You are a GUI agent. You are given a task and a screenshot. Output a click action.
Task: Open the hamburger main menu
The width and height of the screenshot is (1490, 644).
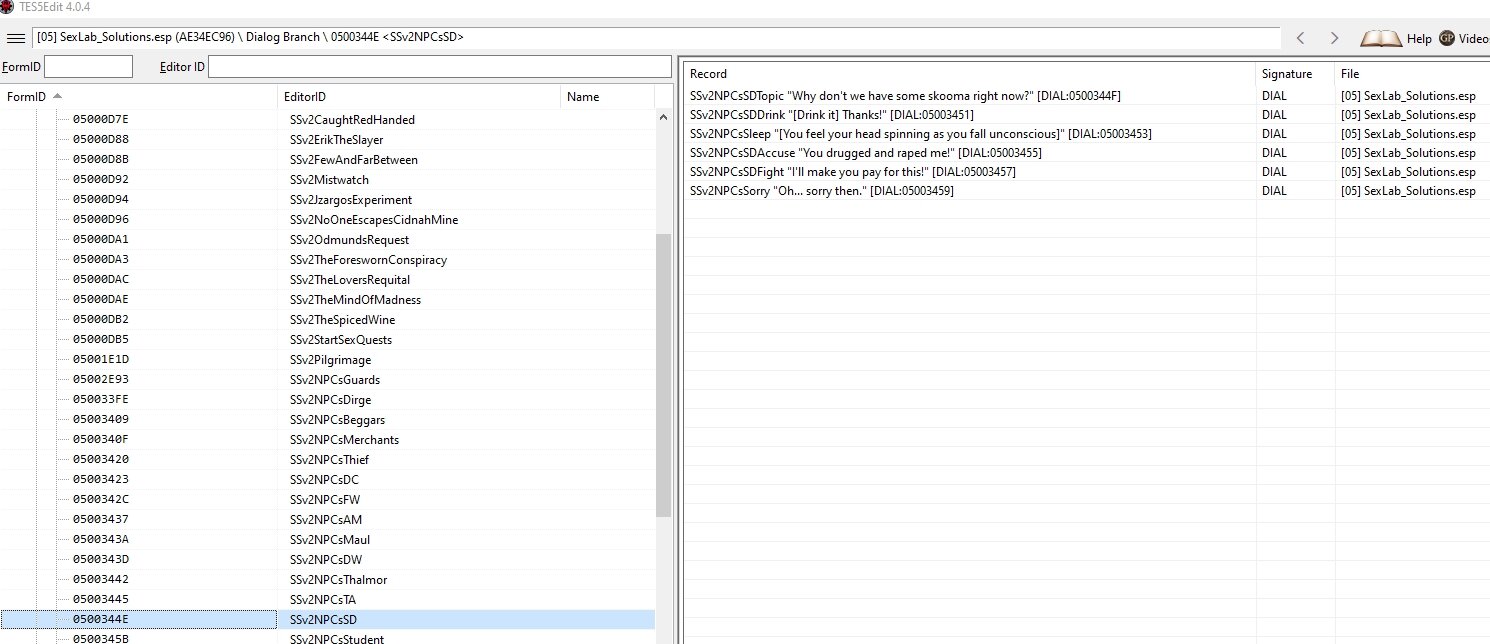(x=15, y=38)
